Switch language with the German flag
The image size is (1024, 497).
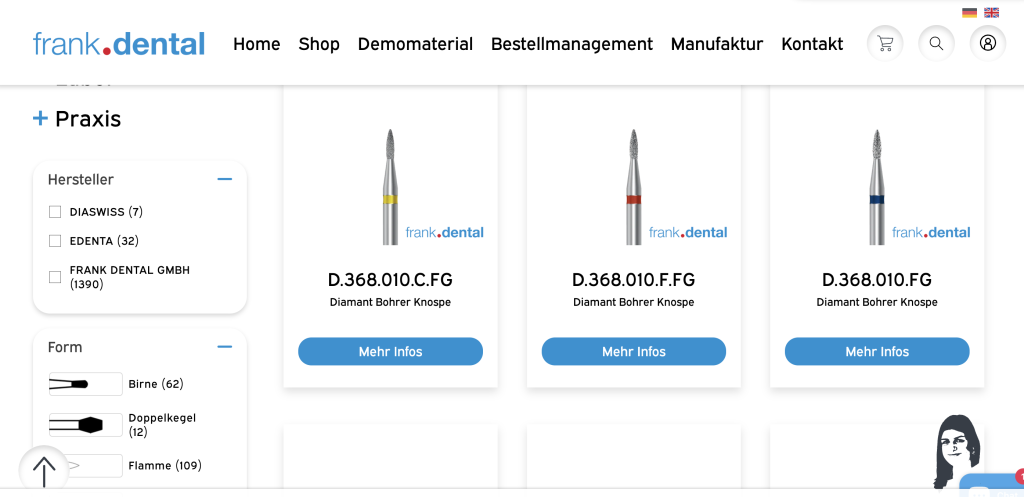coord(970,12)
